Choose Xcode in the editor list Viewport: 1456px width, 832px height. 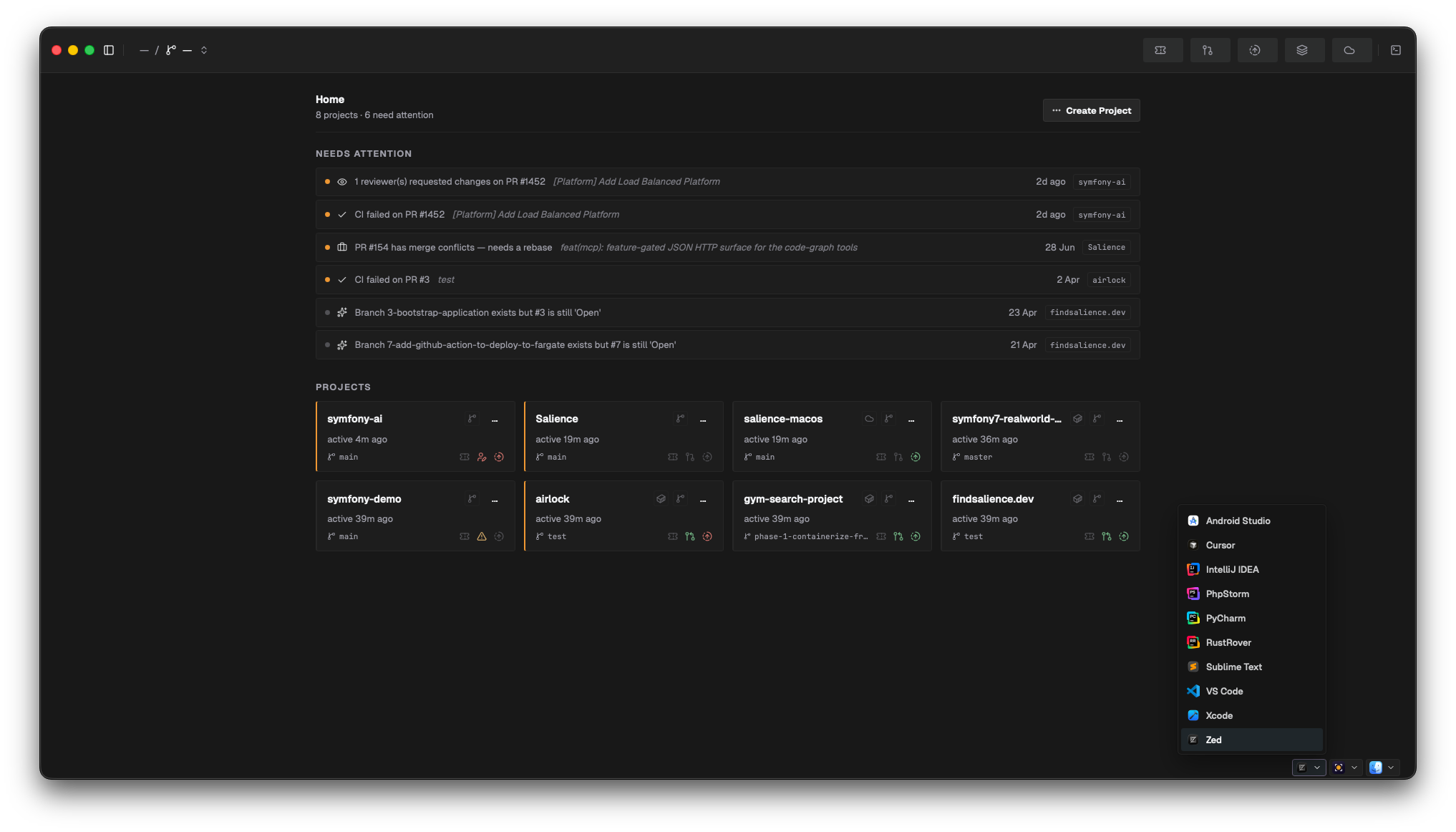pos(1251,715)
